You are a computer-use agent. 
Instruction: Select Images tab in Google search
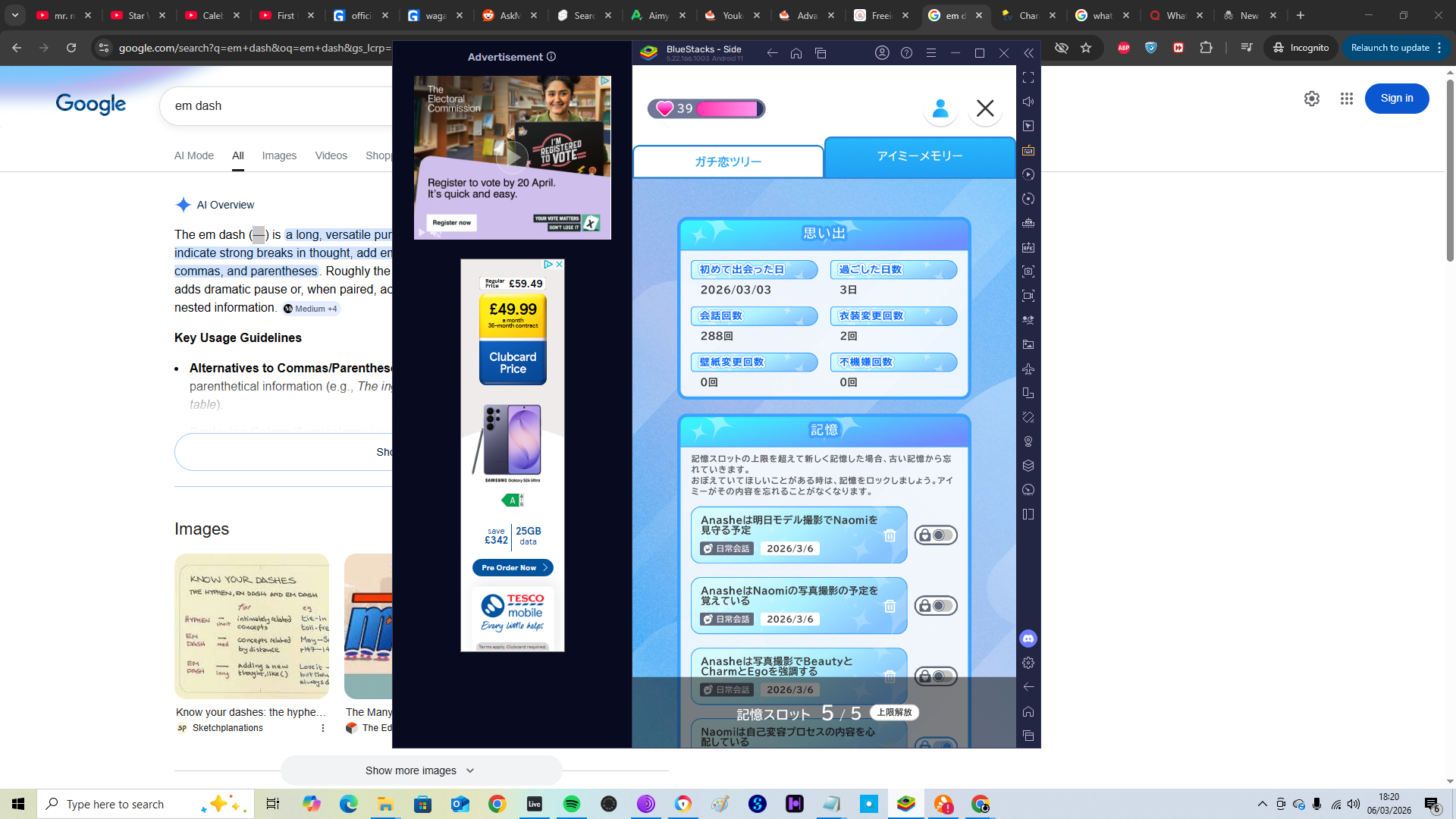coord(279,155)
